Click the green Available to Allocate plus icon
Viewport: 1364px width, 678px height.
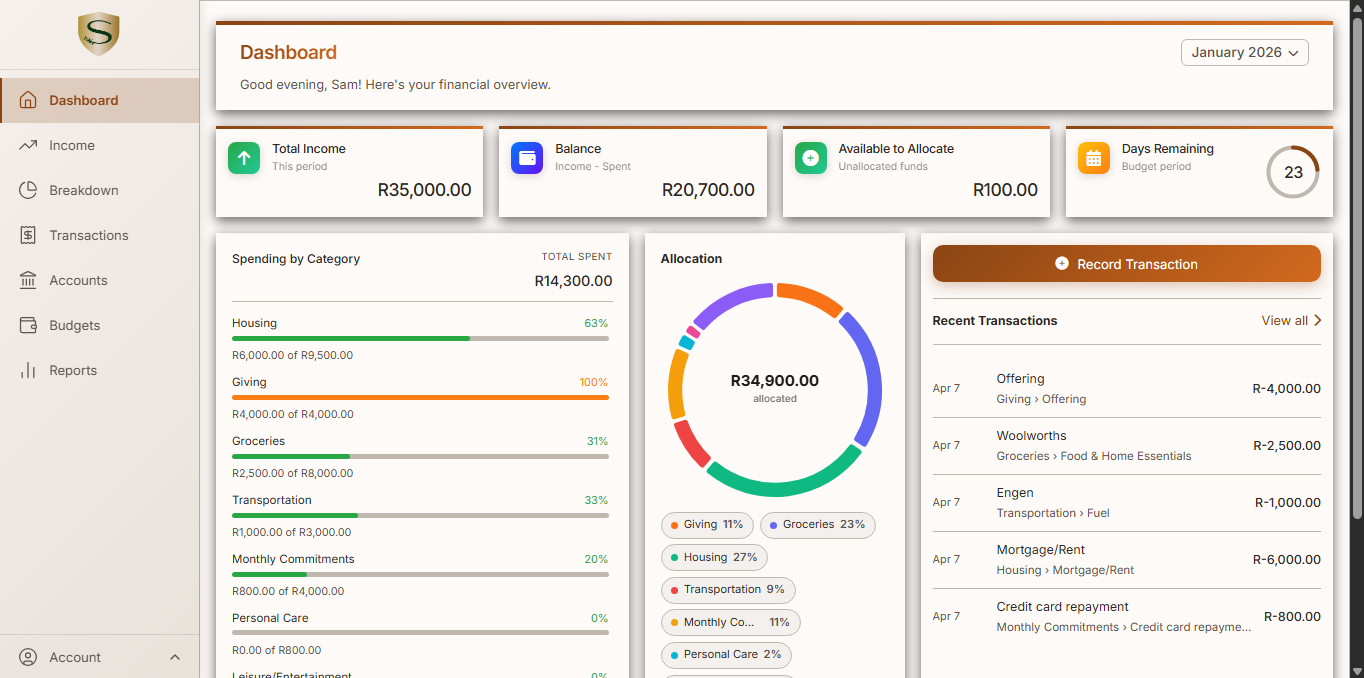click(x=811, y=158)
